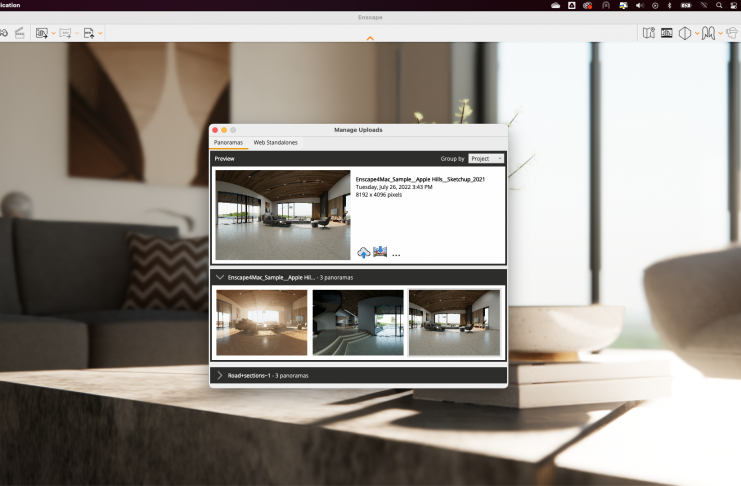Collapse the Enscape4Mac_Sample panoramas group

point(220,276)
